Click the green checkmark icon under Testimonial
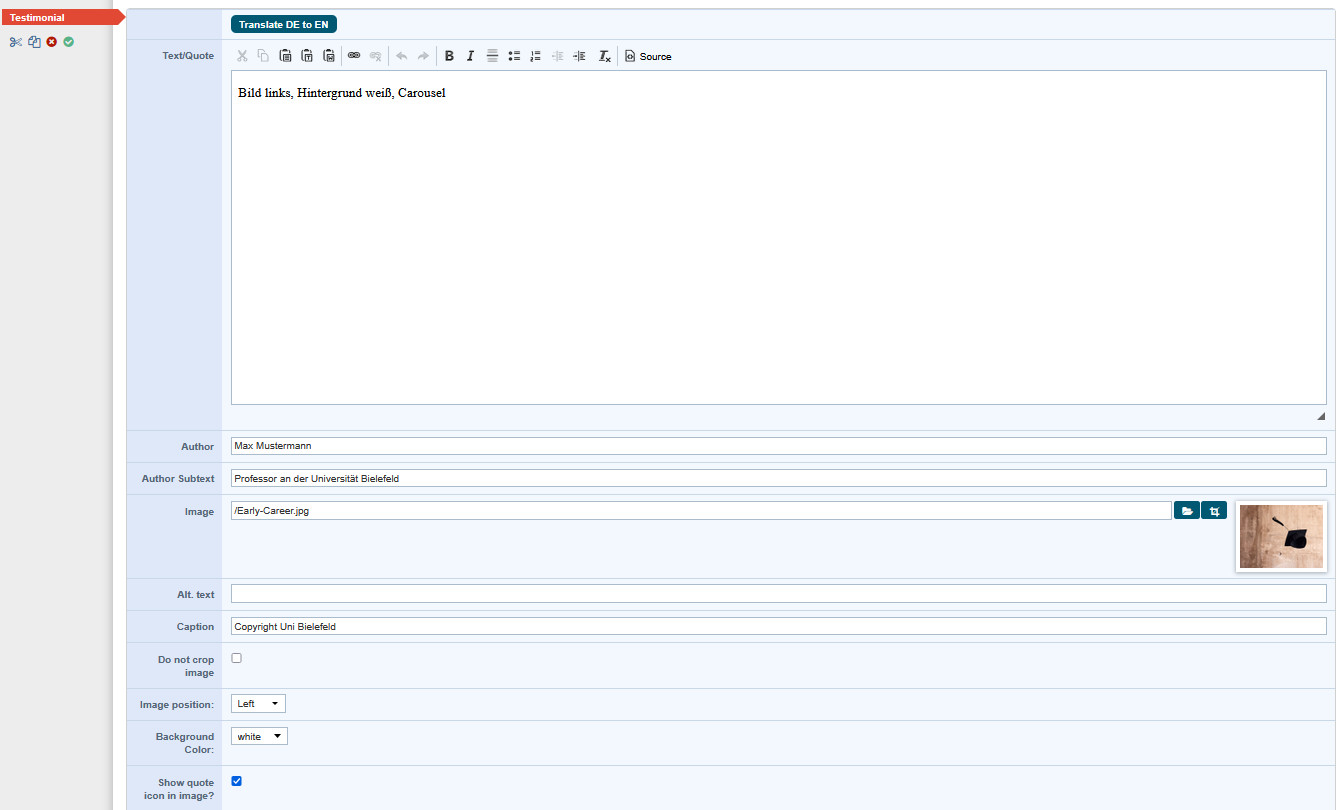The image size is (1340, 810). click(x=69, y=42)
